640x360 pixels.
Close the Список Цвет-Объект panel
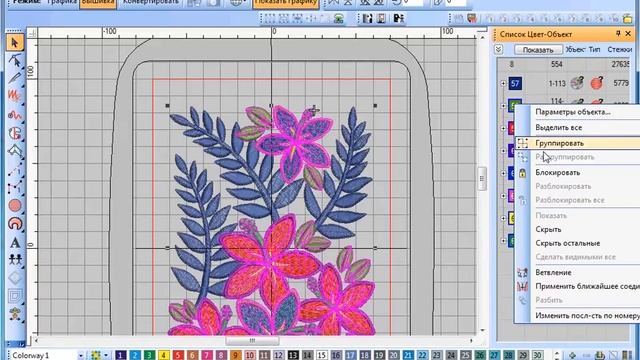click(628, 33)
